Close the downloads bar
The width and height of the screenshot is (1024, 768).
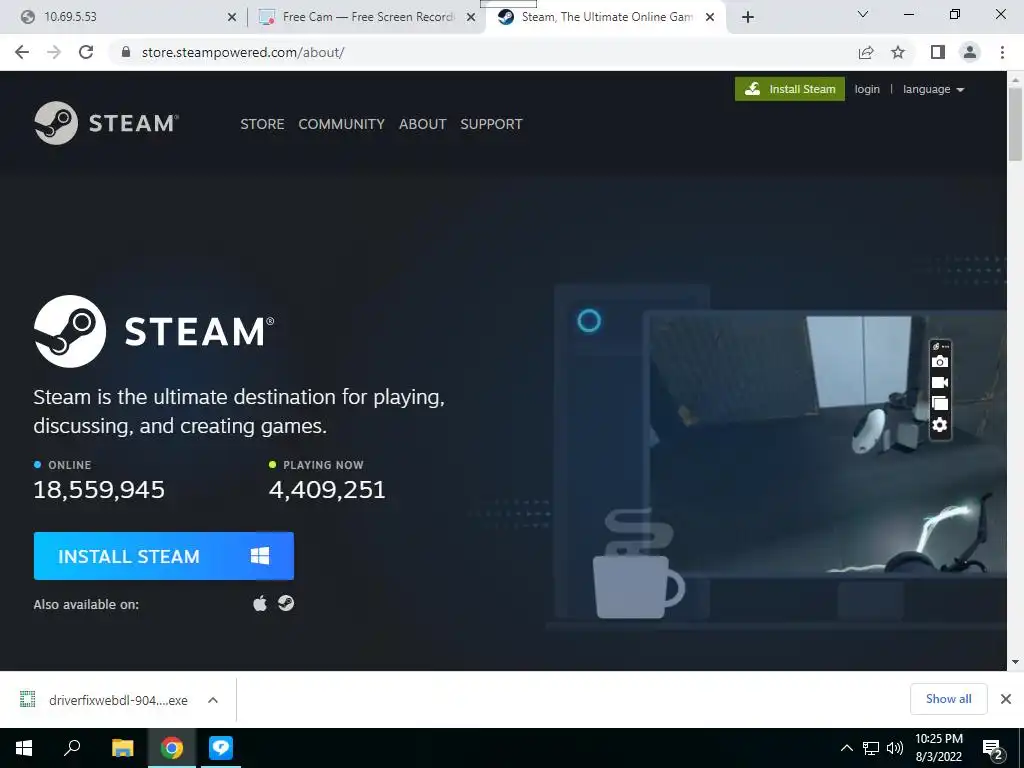[x=1006, y=699]
